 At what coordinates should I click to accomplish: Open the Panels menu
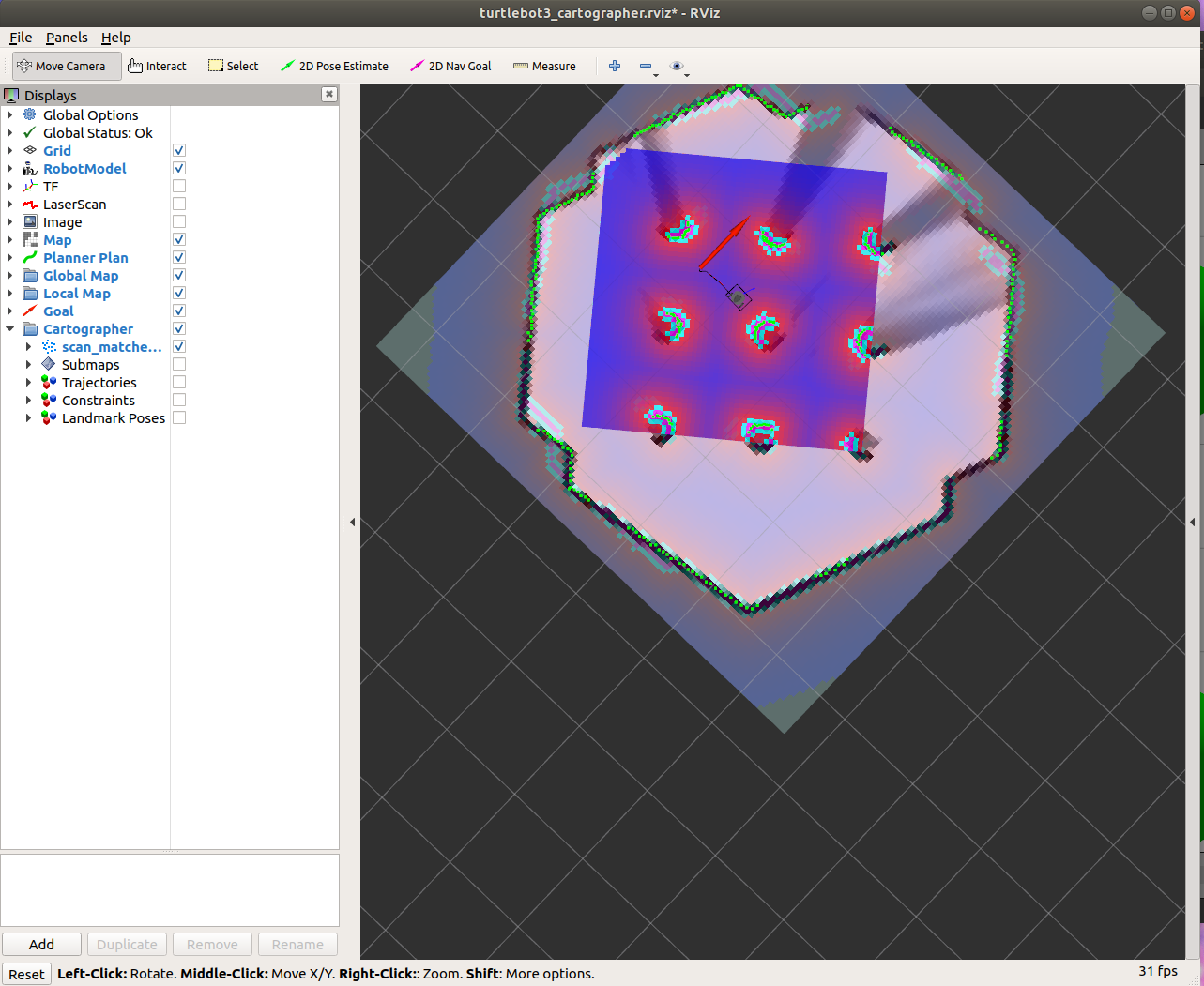coord(67,38)
